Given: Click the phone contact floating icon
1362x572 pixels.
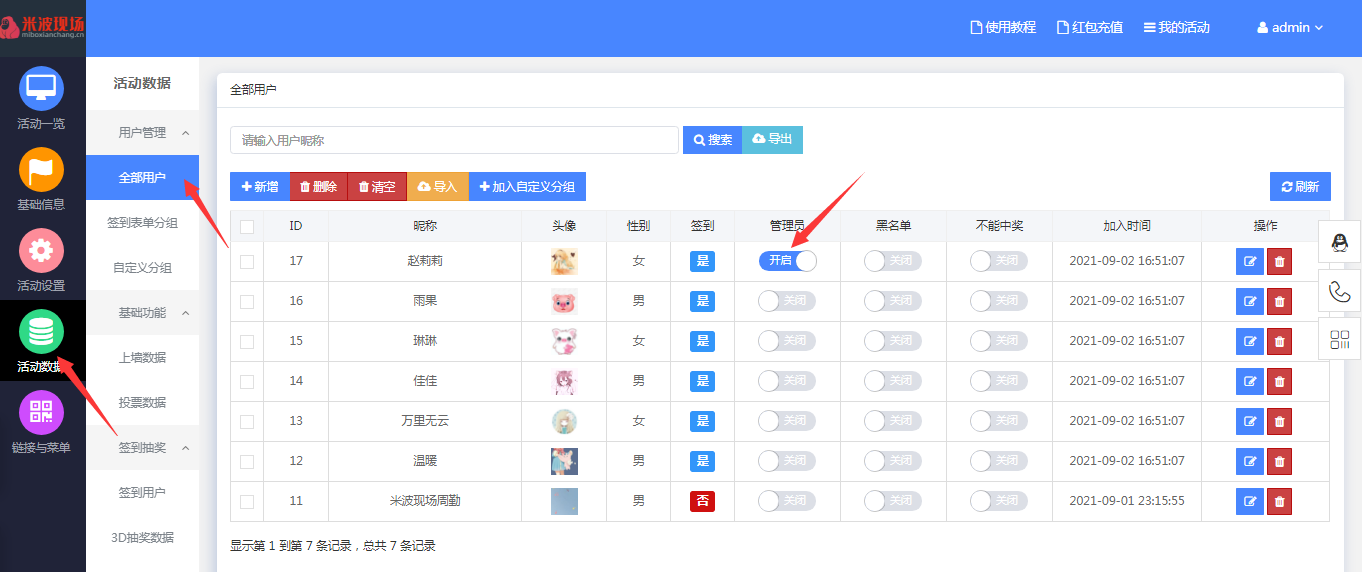Looking at the screenshot, I should [1339, 291].
